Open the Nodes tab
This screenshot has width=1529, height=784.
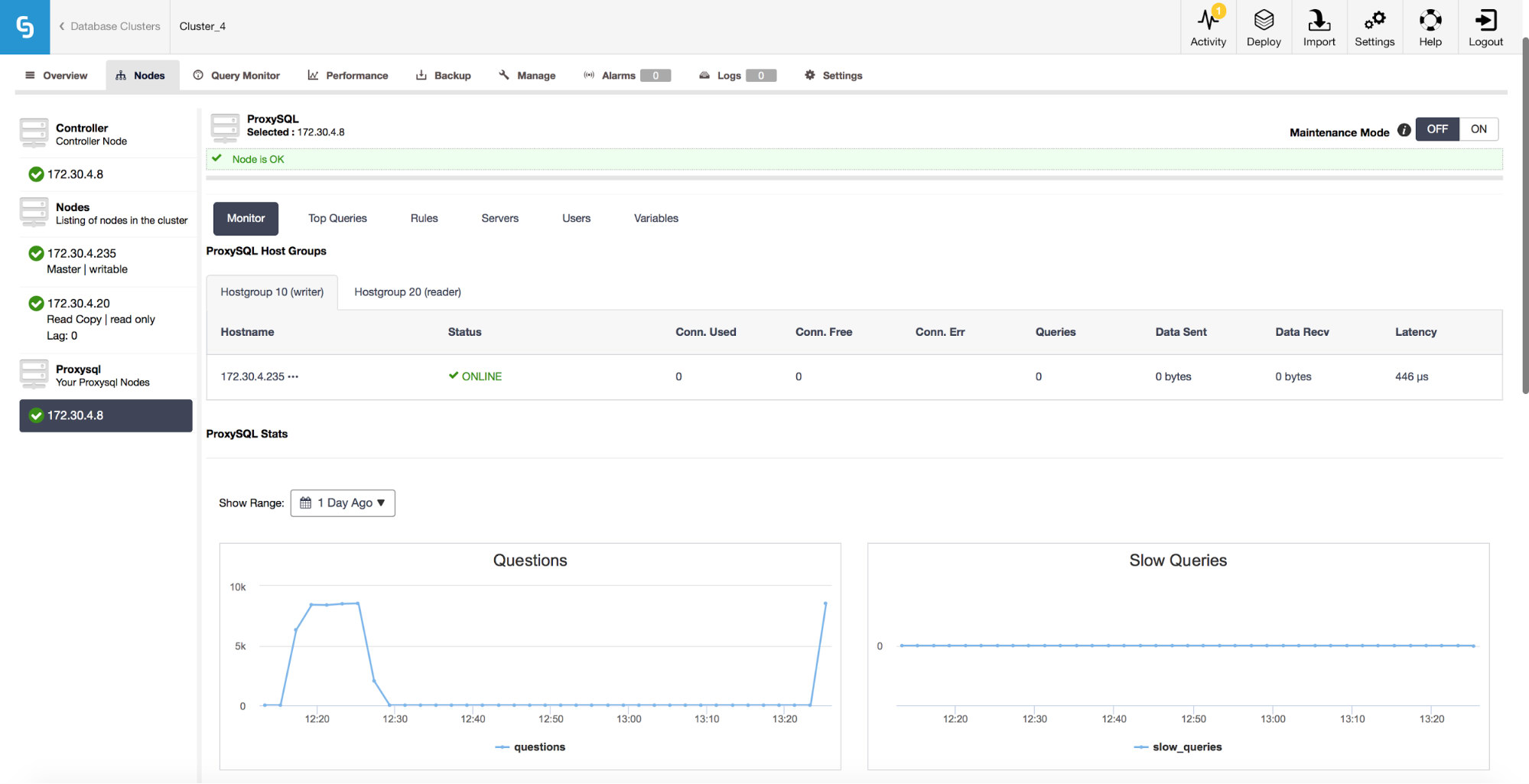pyautogui.click(x=142, y=76)
